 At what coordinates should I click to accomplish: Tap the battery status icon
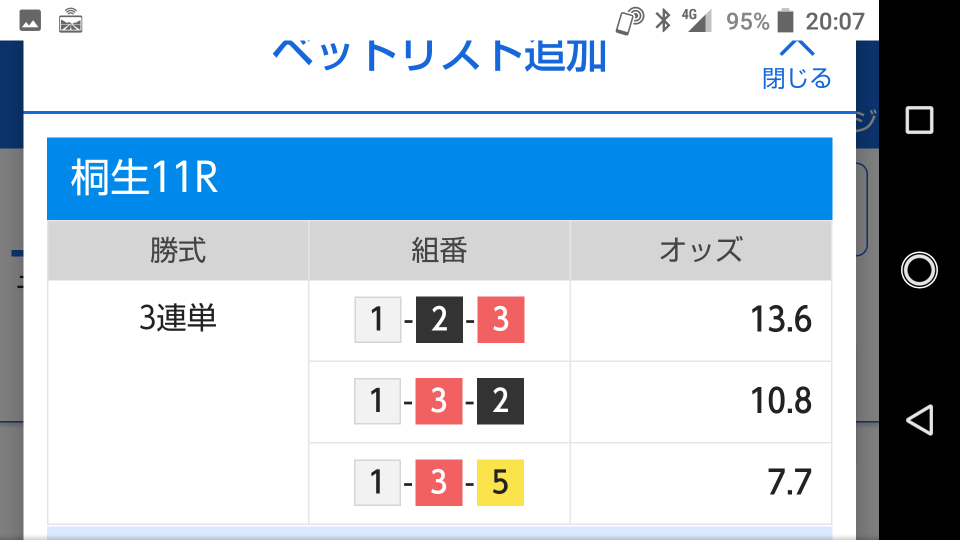pos(786,20)
